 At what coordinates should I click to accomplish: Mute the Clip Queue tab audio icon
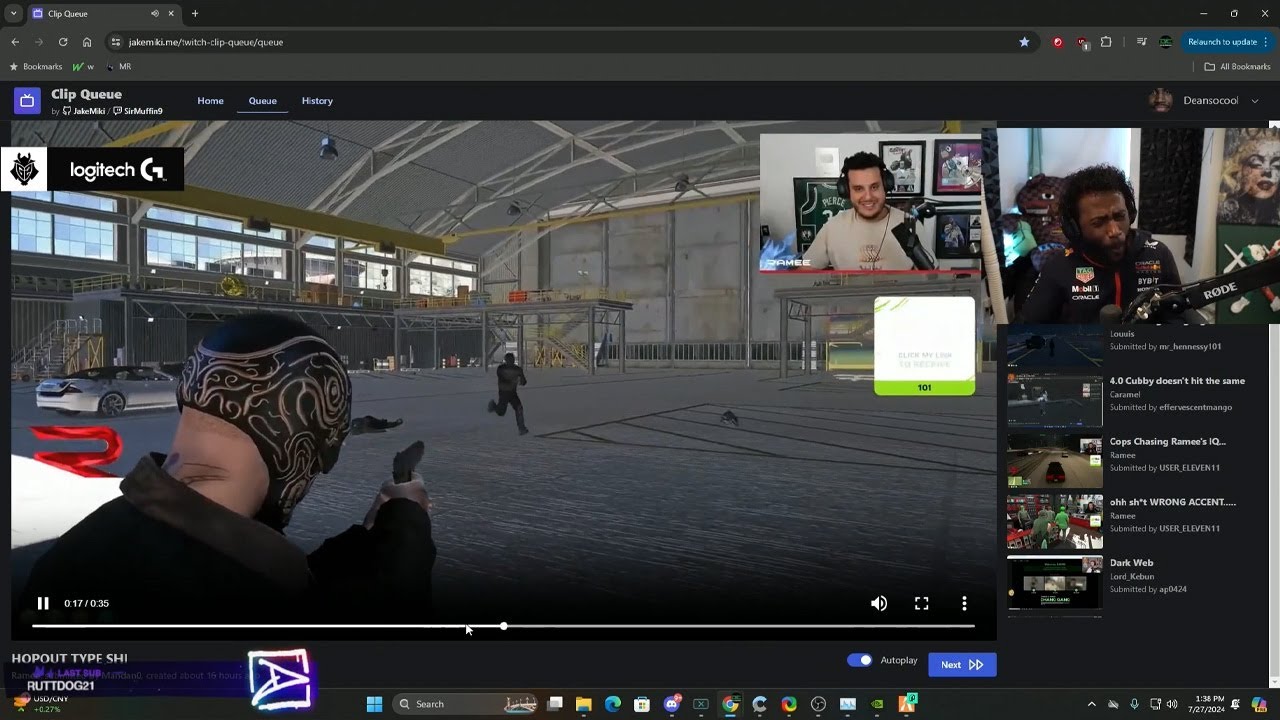[x=155, y=14]
